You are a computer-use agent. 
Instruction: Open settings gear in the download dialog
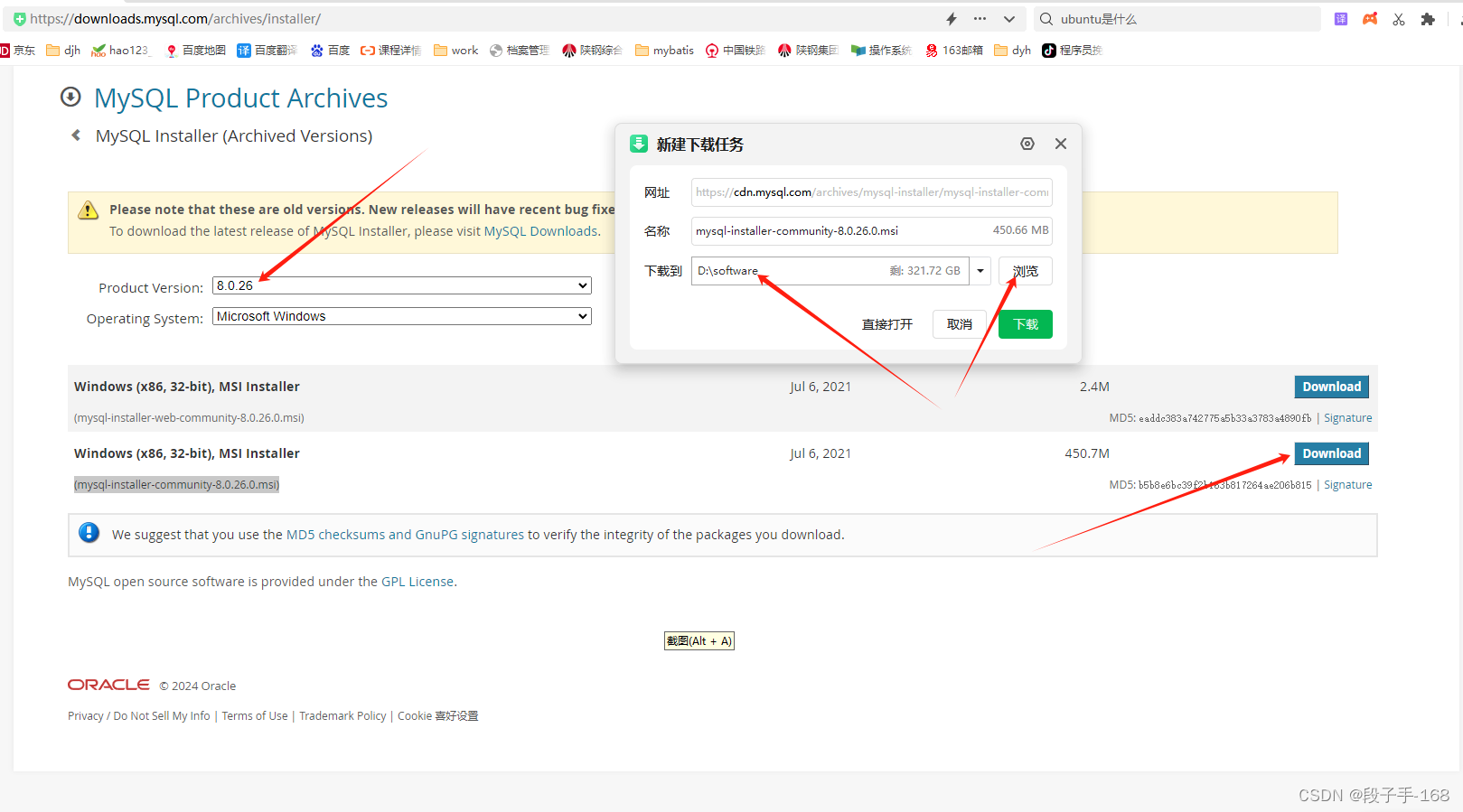(1027, 144)
